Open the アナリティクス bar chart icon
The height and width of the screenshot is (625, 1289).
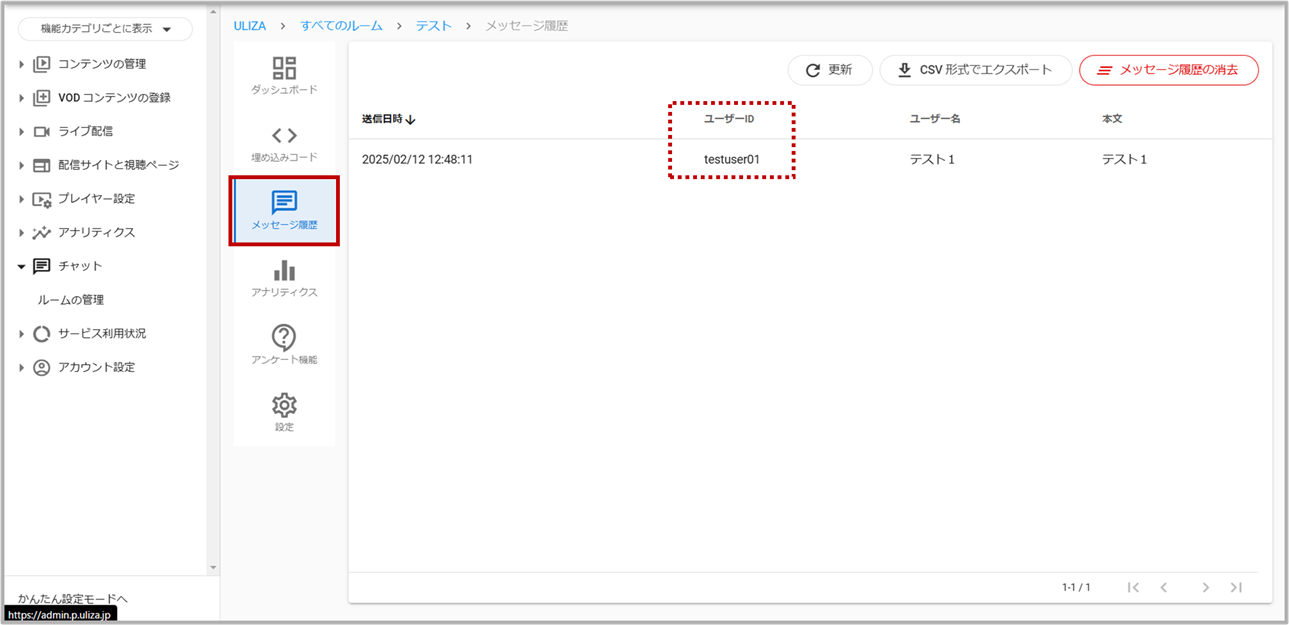pyautogui.click(x=284, y=270)
